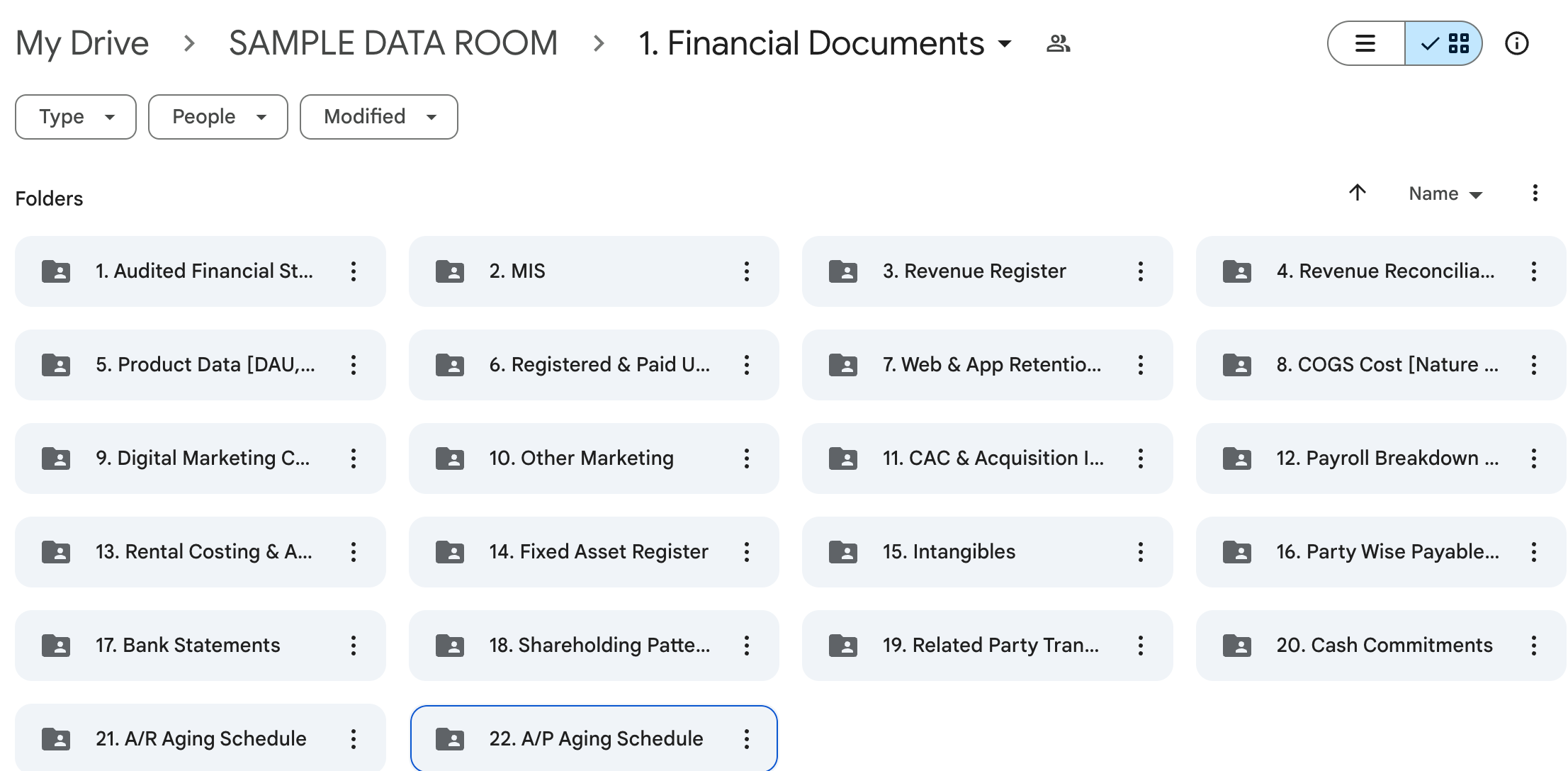Navigate to SAMPLE DATA ROOM breadcrumb

[393, 44]
